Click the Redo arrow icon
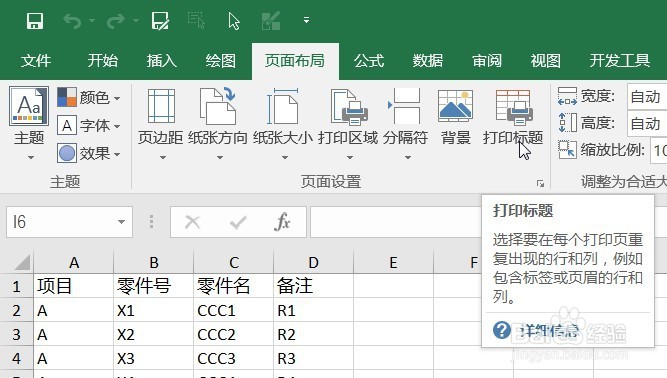Viewport: 667px width, 378px height. (x=115, y=20)
